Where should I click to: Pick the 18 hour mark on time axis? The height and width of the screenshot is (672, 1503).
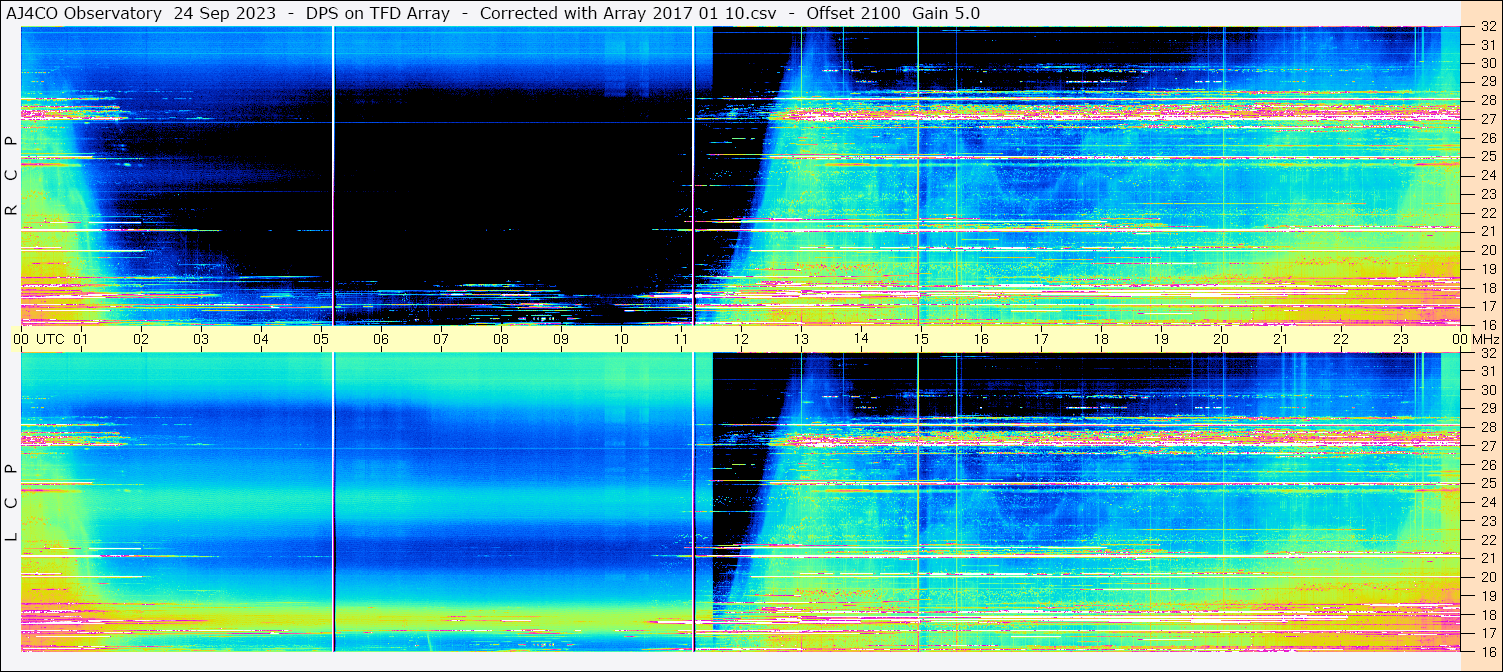[x=1101, y=339]
